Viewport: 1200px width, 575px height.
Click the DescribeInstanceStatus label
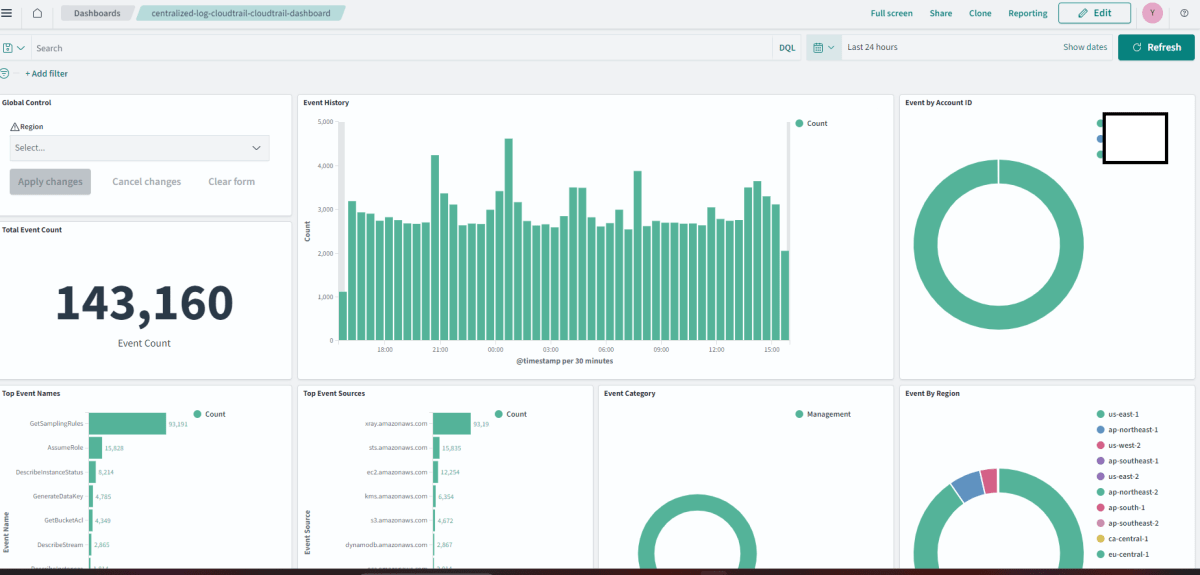tap(50, 471)
